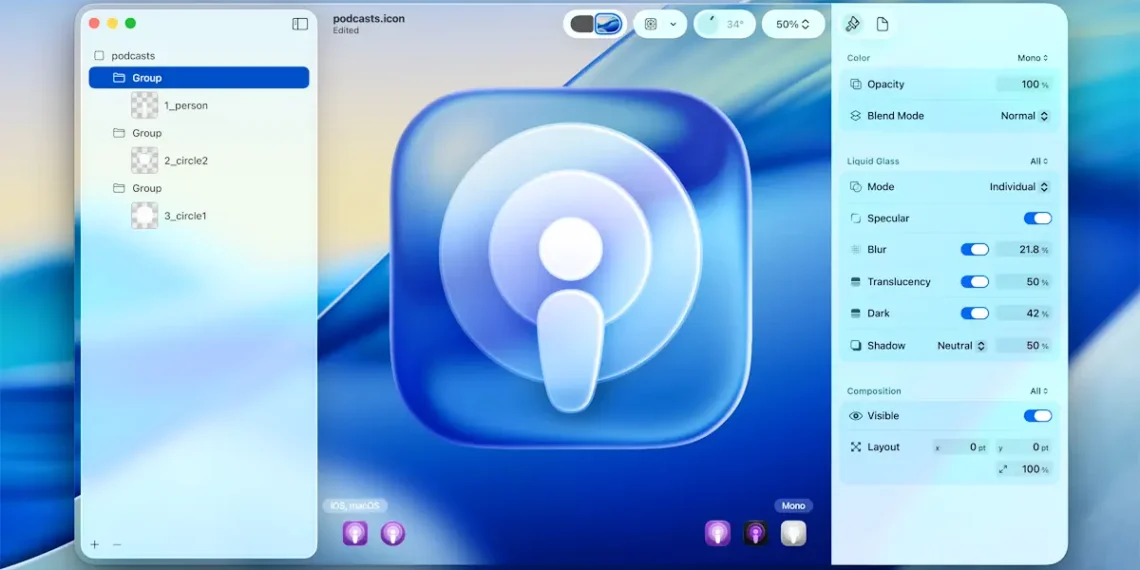Select the square iOS icon preview
The image size is (1140, 570).
coord(356,534)
